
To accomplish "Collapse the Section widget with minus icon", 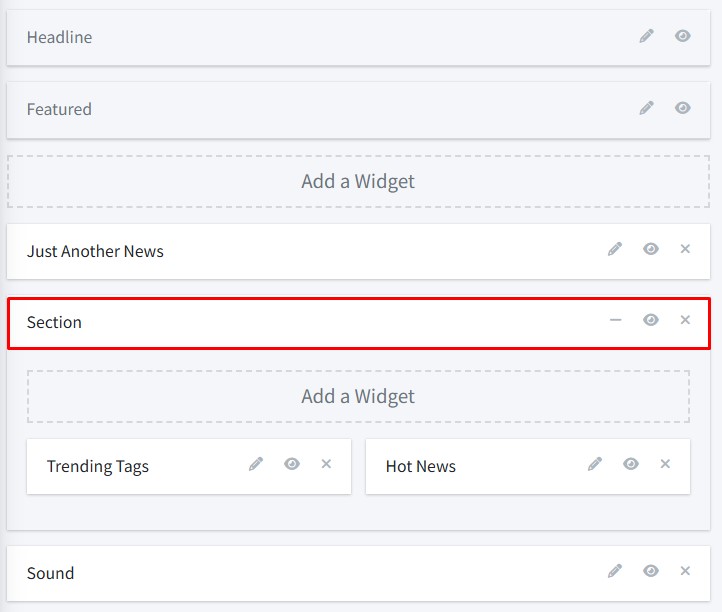I will pyautogui.click(x=615, y=320).
